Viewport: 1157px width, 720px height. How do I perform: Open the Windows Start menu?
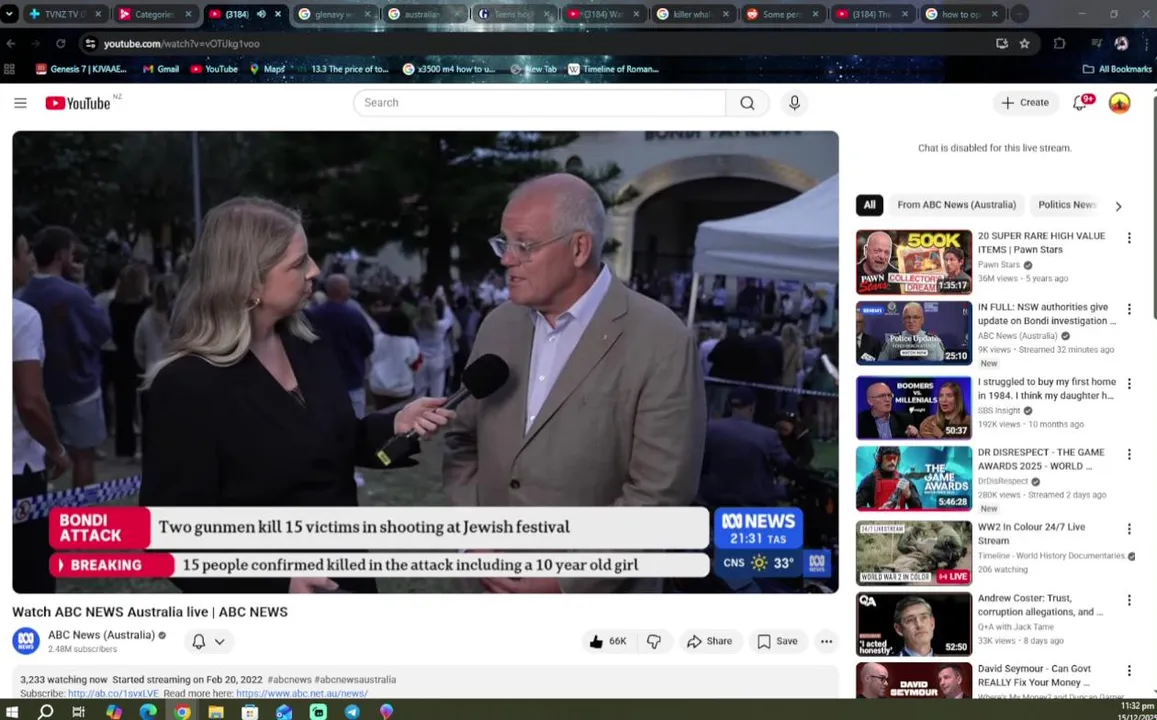coord(11,711)
